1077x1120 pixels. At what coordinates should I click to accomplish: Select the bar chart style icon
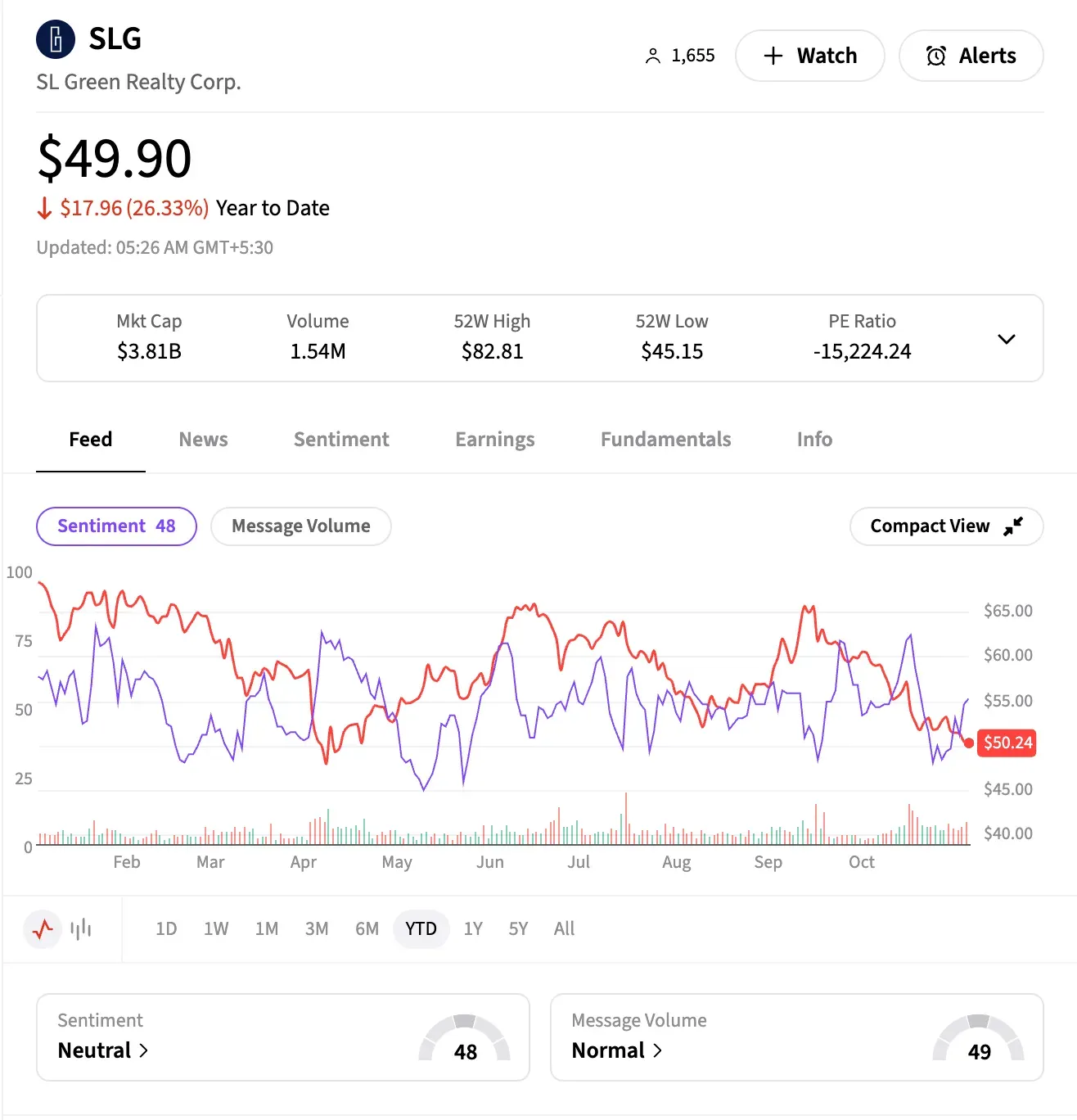pyautogui.click(x=79, y=928)
